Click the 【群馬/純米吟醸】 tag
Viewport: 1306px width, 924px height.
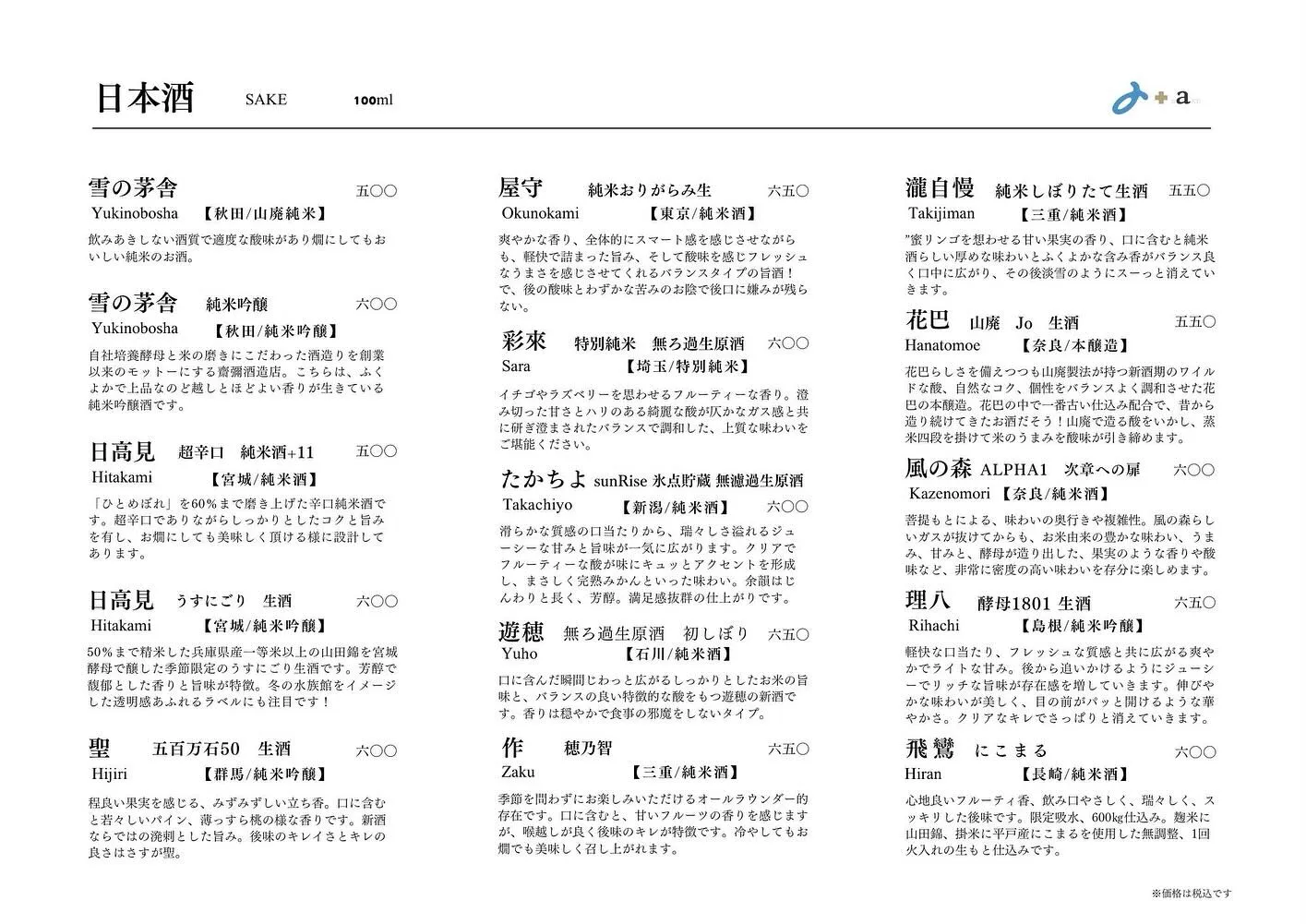(264, 774)
